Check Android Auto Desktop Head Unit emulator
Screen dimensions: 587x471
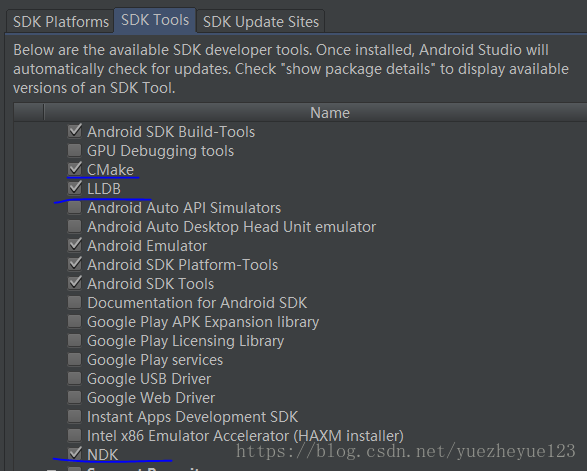coord(75,226)
